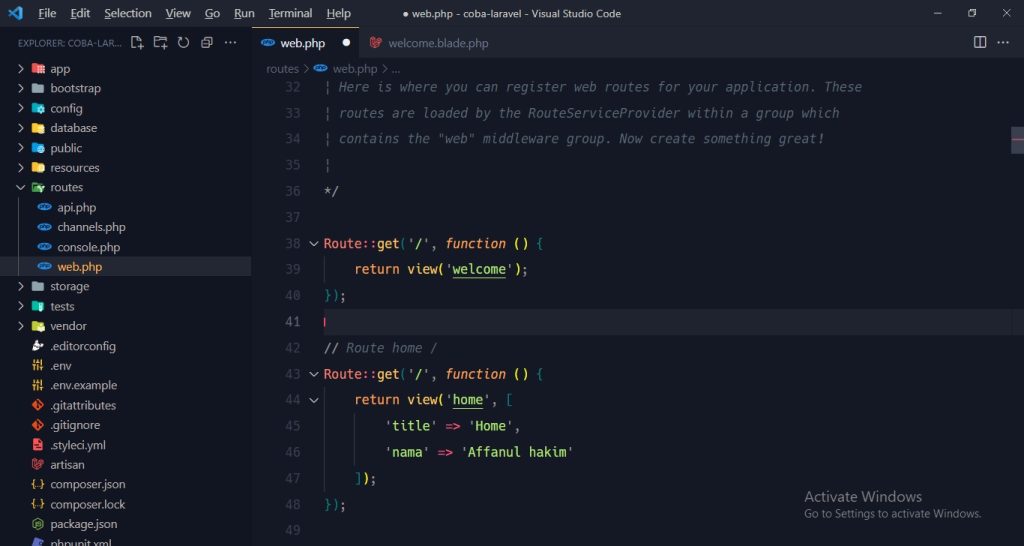Viewport: 1024px width, 546px height.
Task: Fold the view array at line 44
Action: (x=314, y=400)
